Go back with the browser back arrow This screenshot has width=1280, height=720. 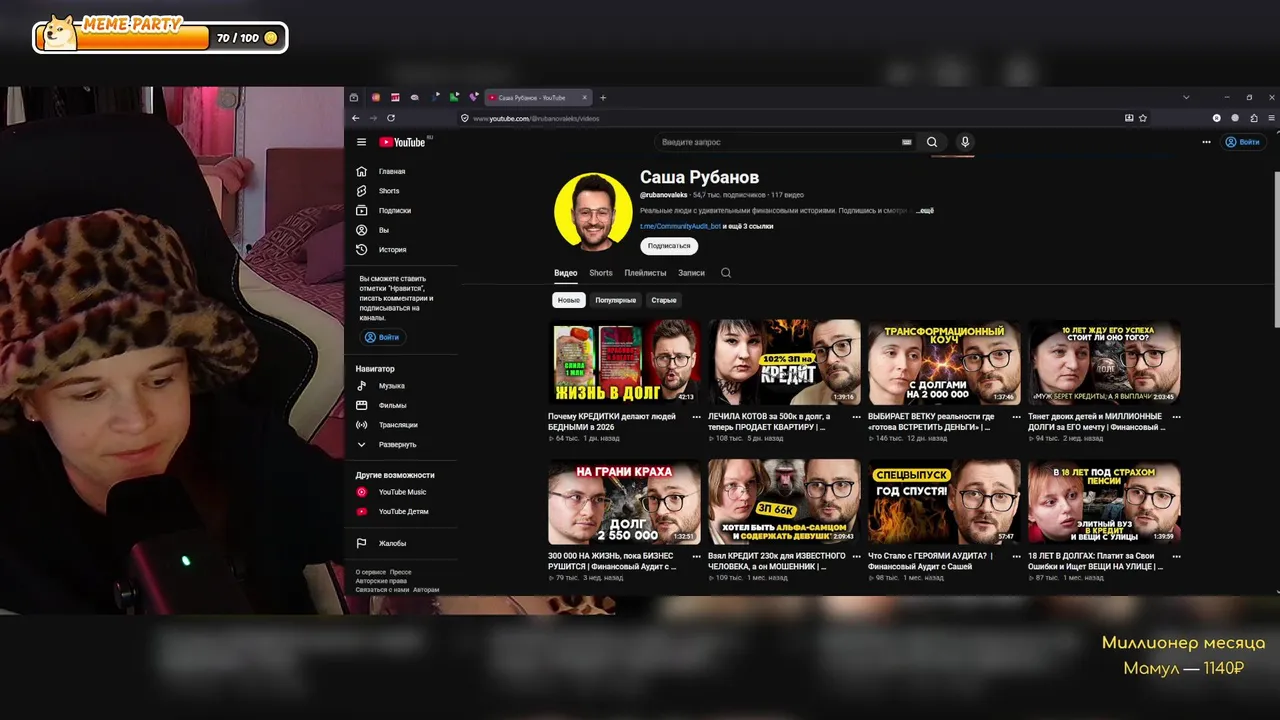pos(355,118)
